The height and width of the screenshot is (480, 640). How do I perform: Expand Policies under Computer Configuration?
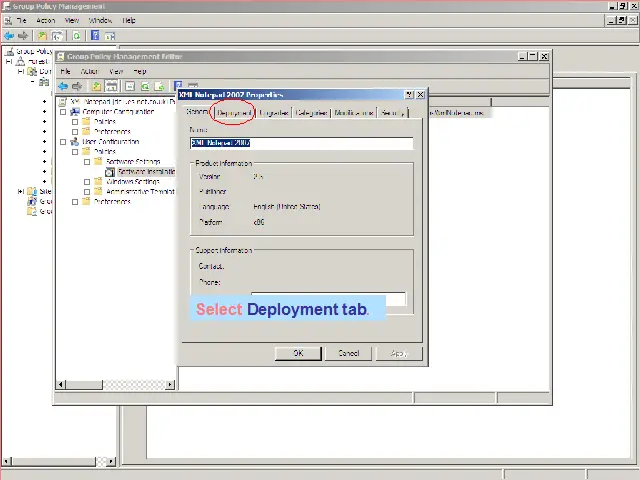click(75, 122)
